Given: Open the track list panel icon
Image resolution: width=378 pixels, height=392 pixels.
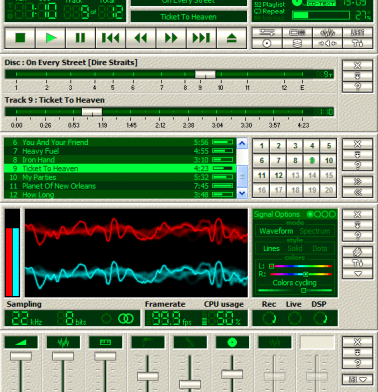Looking at the screenshot, I should [x=297, y=33].
